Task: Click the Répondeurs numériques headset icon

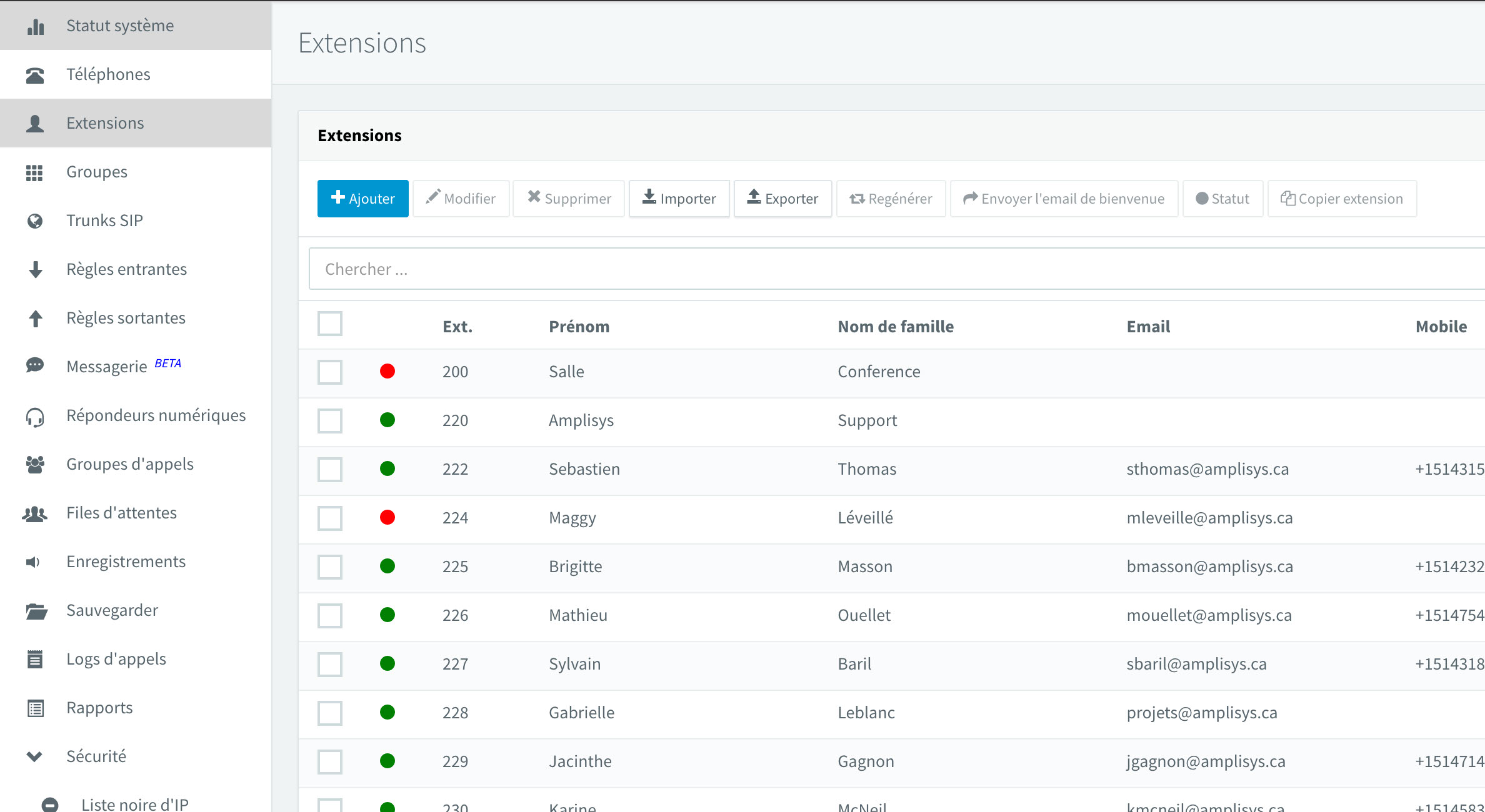Action: click(x=35, y=417)
